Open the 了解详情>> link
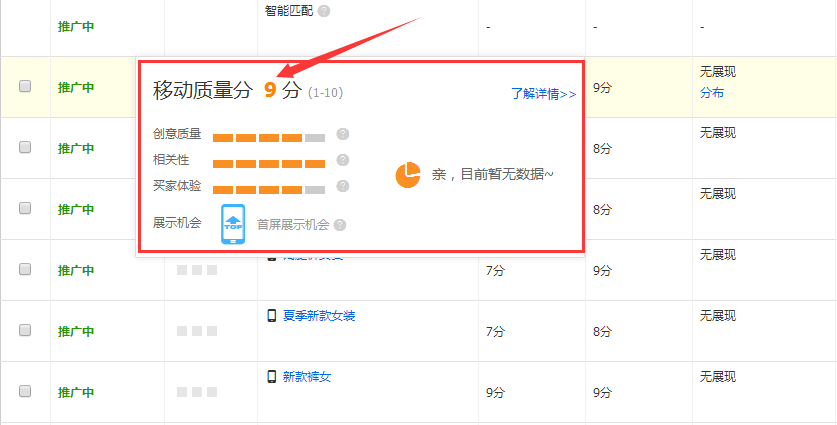The height and width of the screenshot is (425, 837). [x=543, y=94]
